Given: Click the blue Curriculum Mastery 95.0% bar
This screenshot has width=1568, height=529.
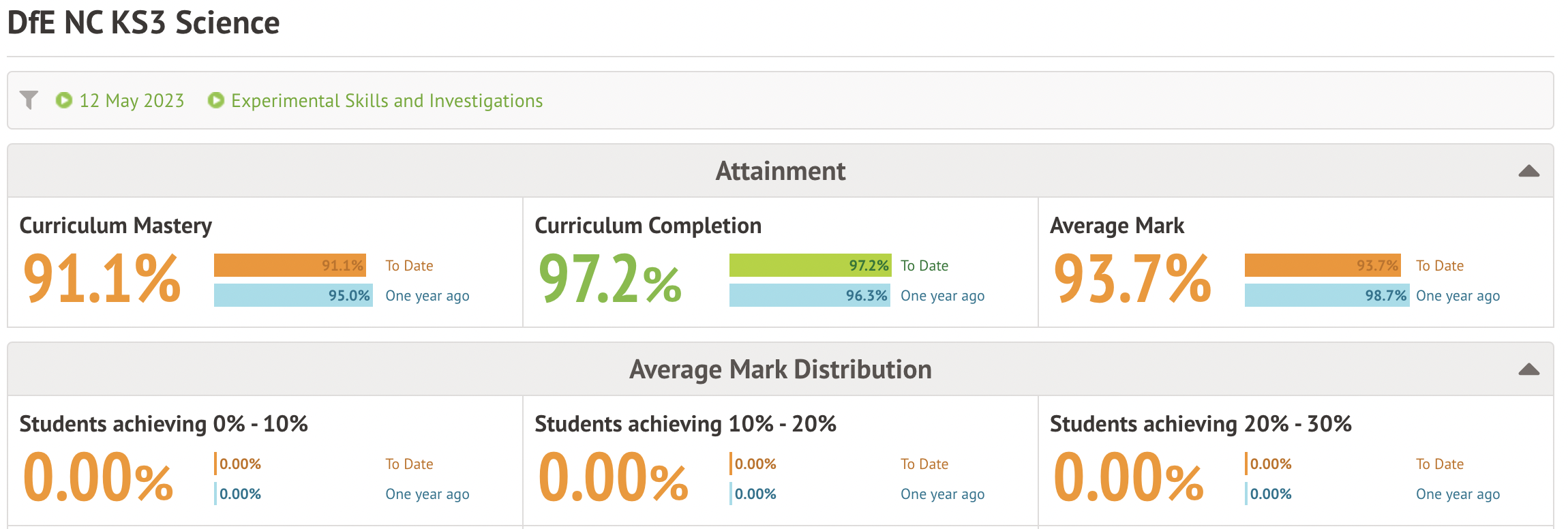Looking at the screenshot, I should pyautogui.click(x=293, y=295).
